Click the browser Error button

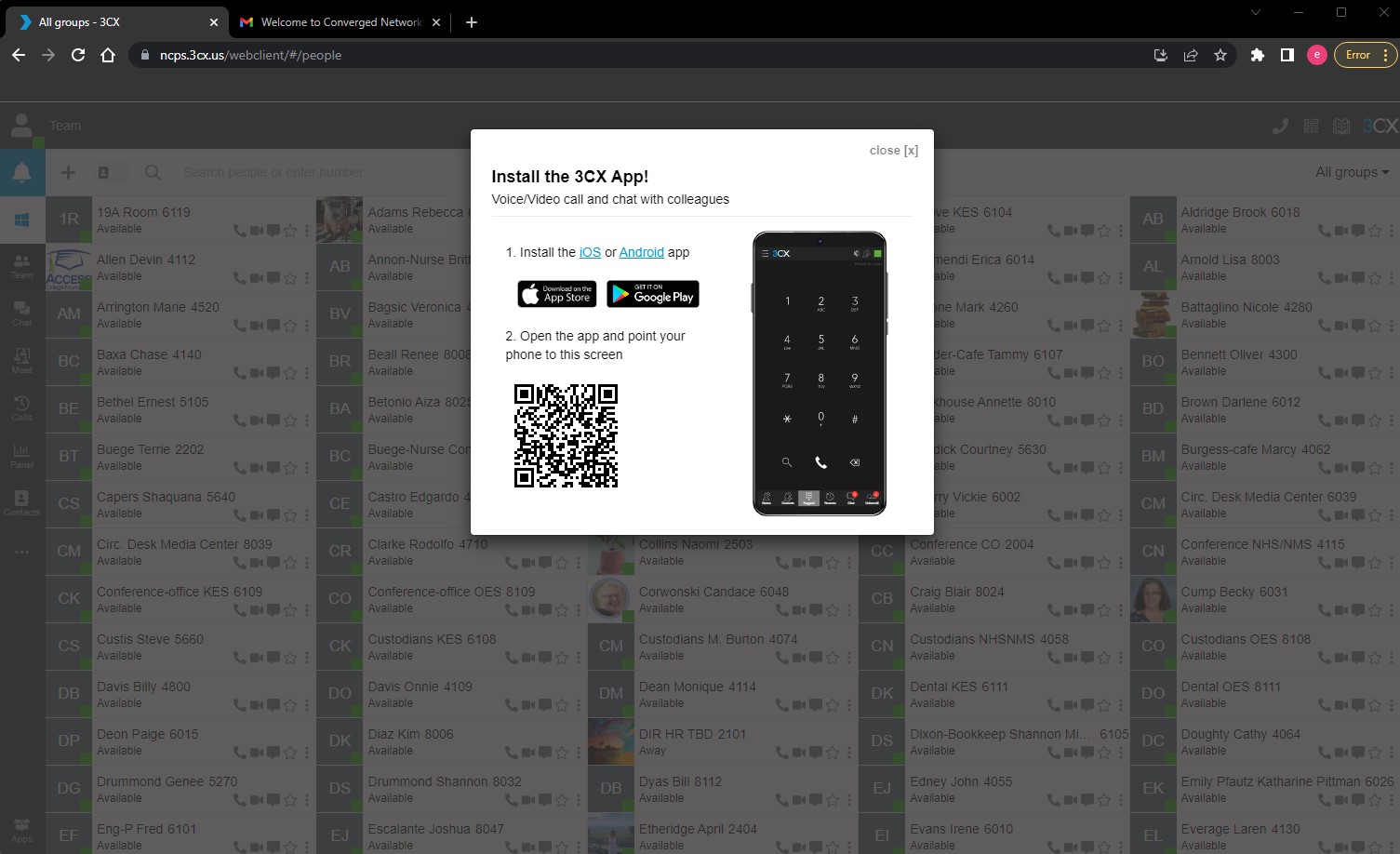(1366, 55)
